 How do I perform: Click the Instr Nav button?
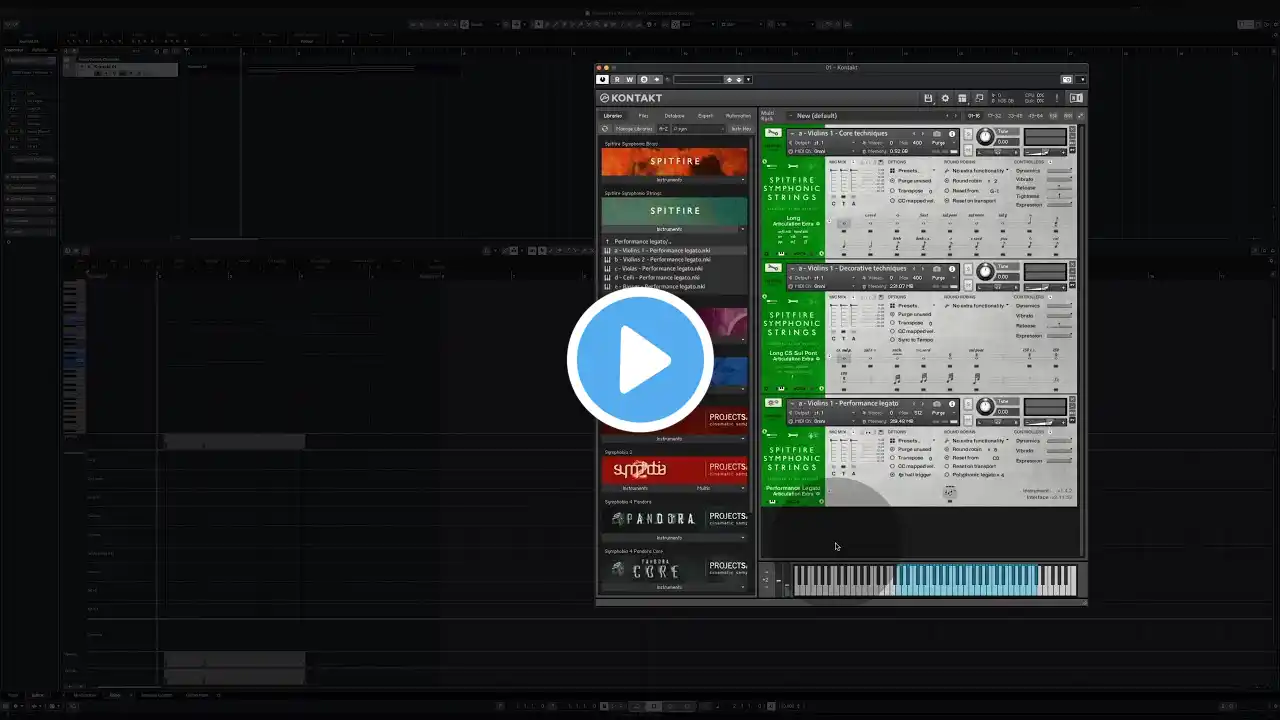click(x=740, y=129)
